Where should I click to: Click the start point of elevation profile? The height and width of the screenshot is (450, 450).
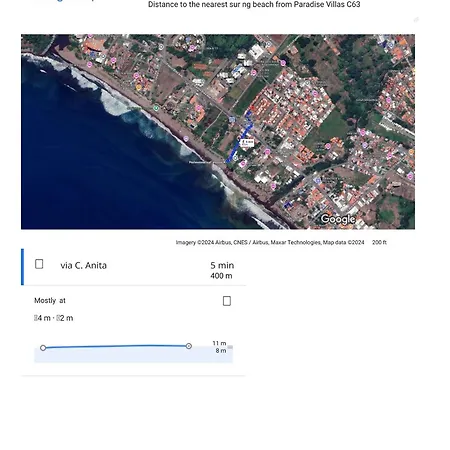point(43,348)
